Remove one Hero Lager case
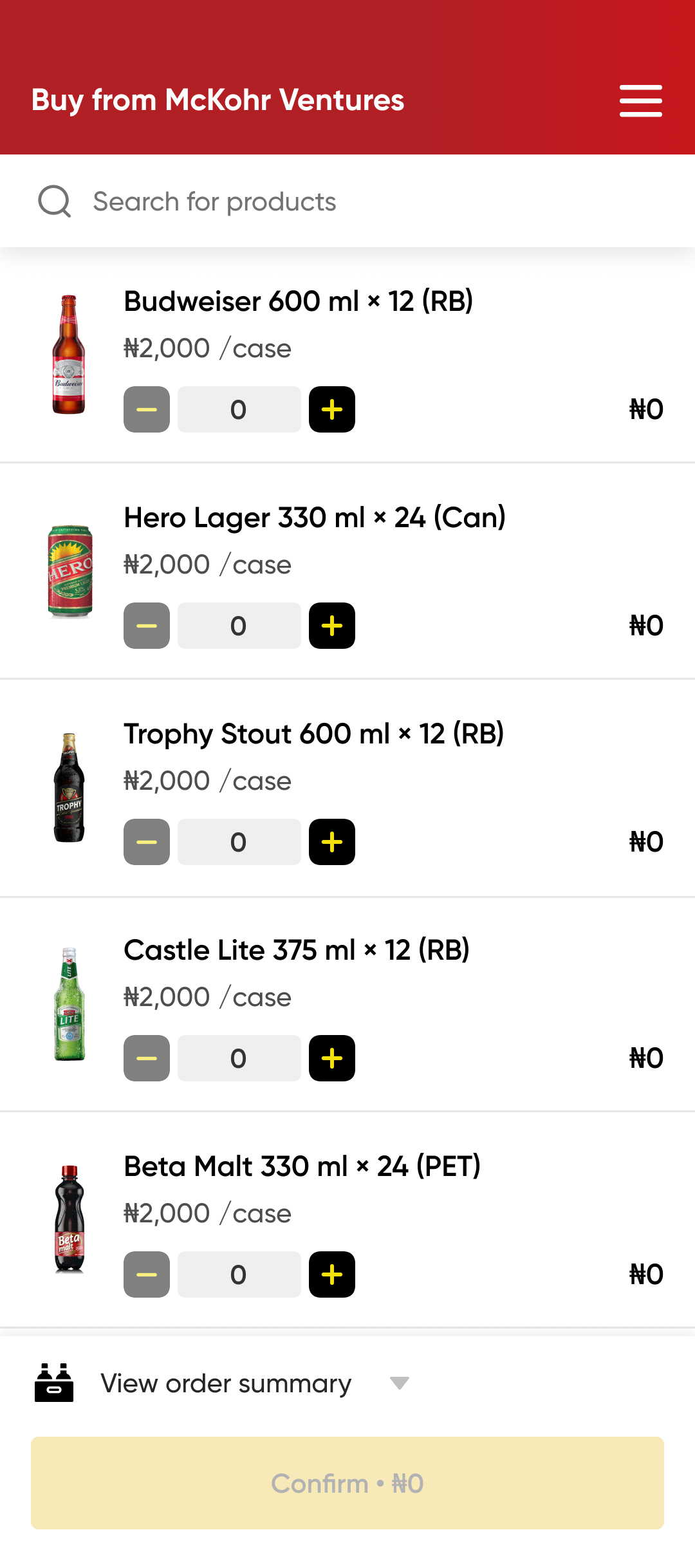The width and height of the screenshot is (695, 1568). (147, 626)
